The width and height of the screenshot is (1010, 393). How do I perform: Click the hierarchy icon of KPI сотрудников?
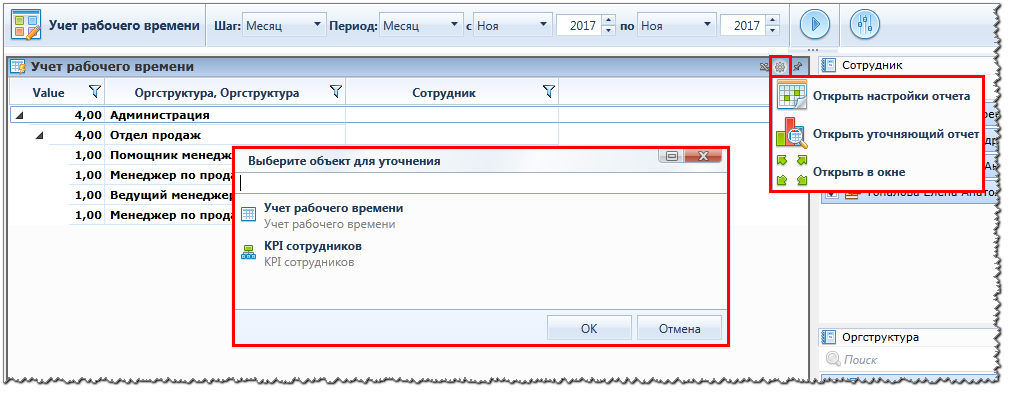[x=248, y=252]
